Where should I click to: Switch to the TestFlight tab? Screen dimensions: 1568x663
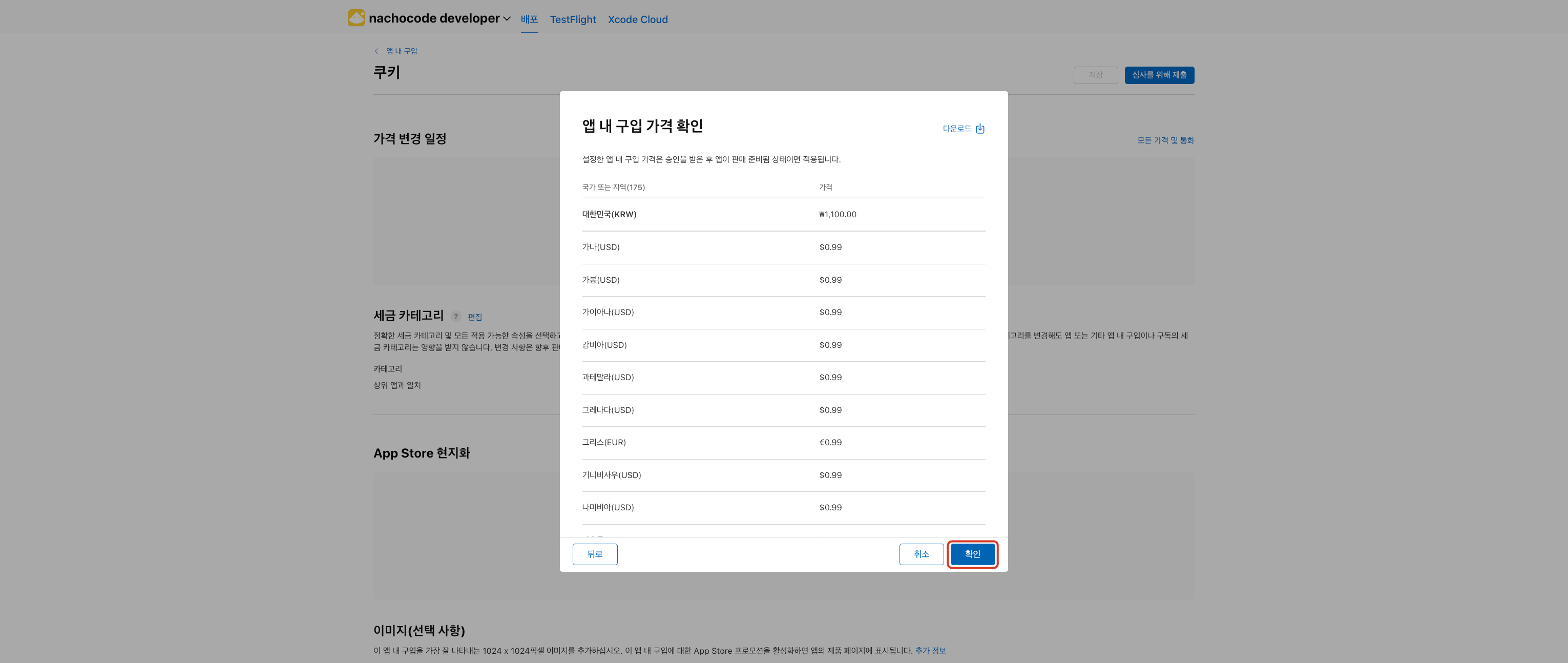pos(572,19)
